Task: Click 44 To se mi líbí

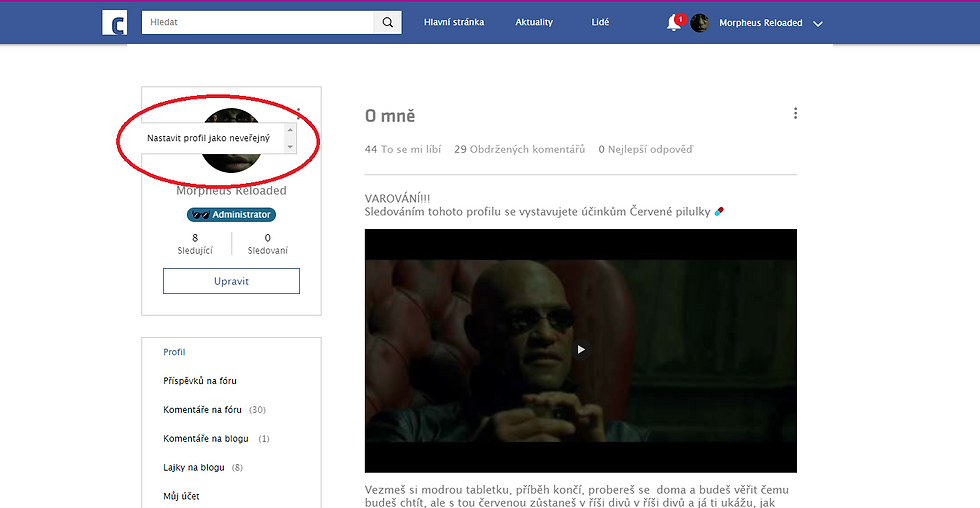Action: coord(403,149)
